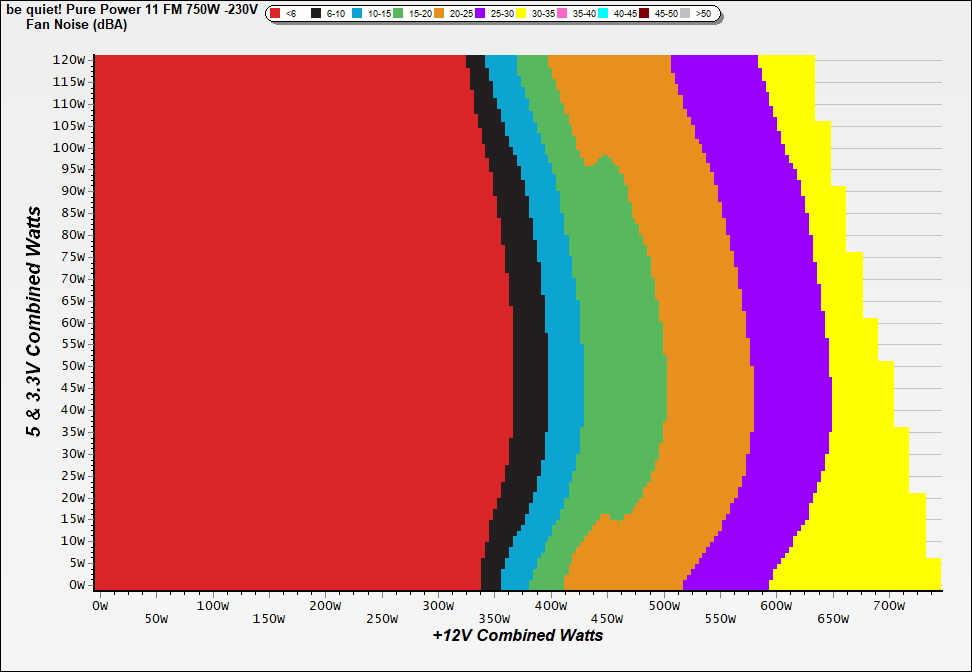Click the 60W tick on vertical axis

pyautogui.click(x=72, y=322)
